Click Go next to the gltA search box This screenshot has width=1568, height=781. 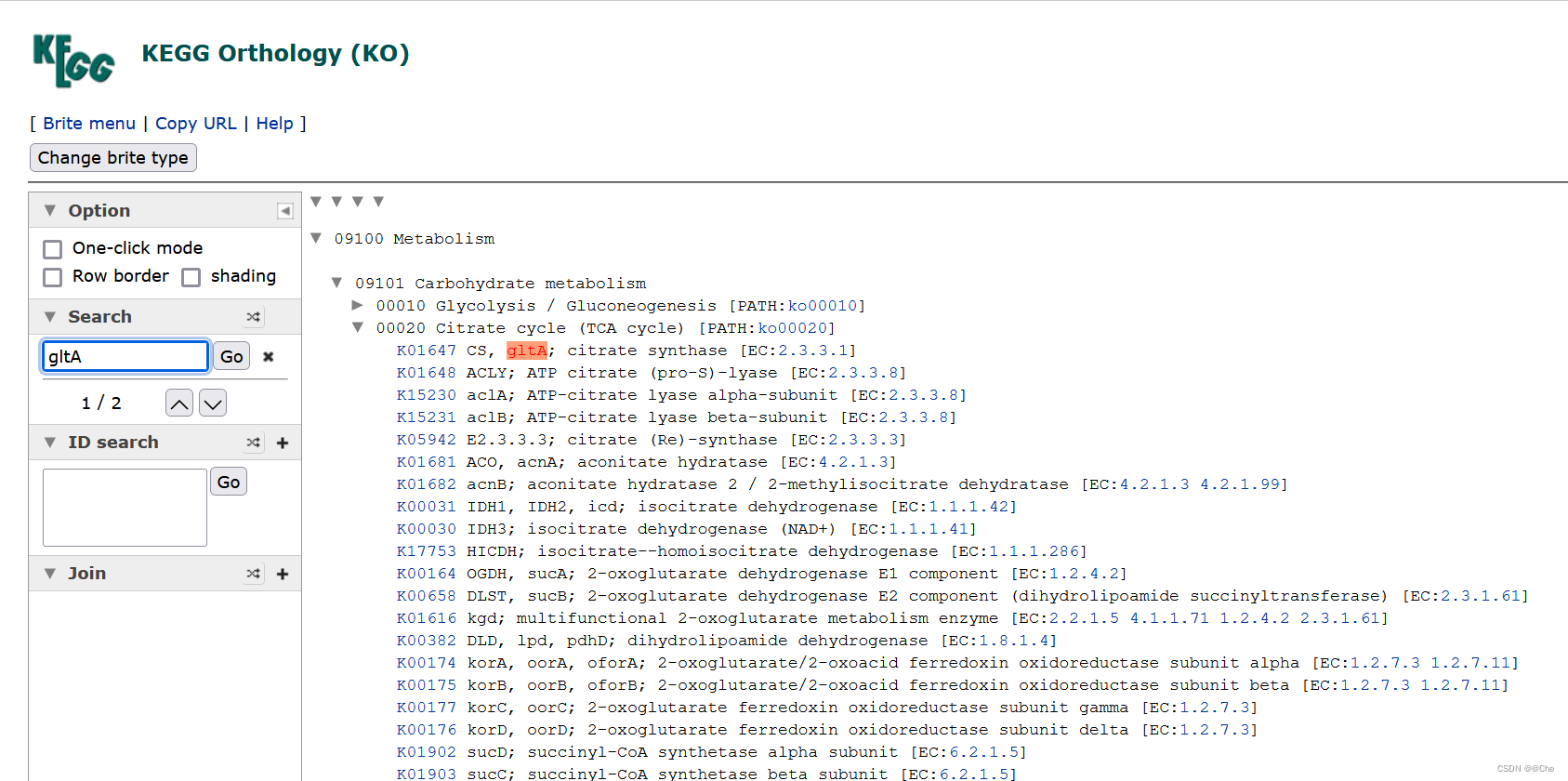coord(231,356)
